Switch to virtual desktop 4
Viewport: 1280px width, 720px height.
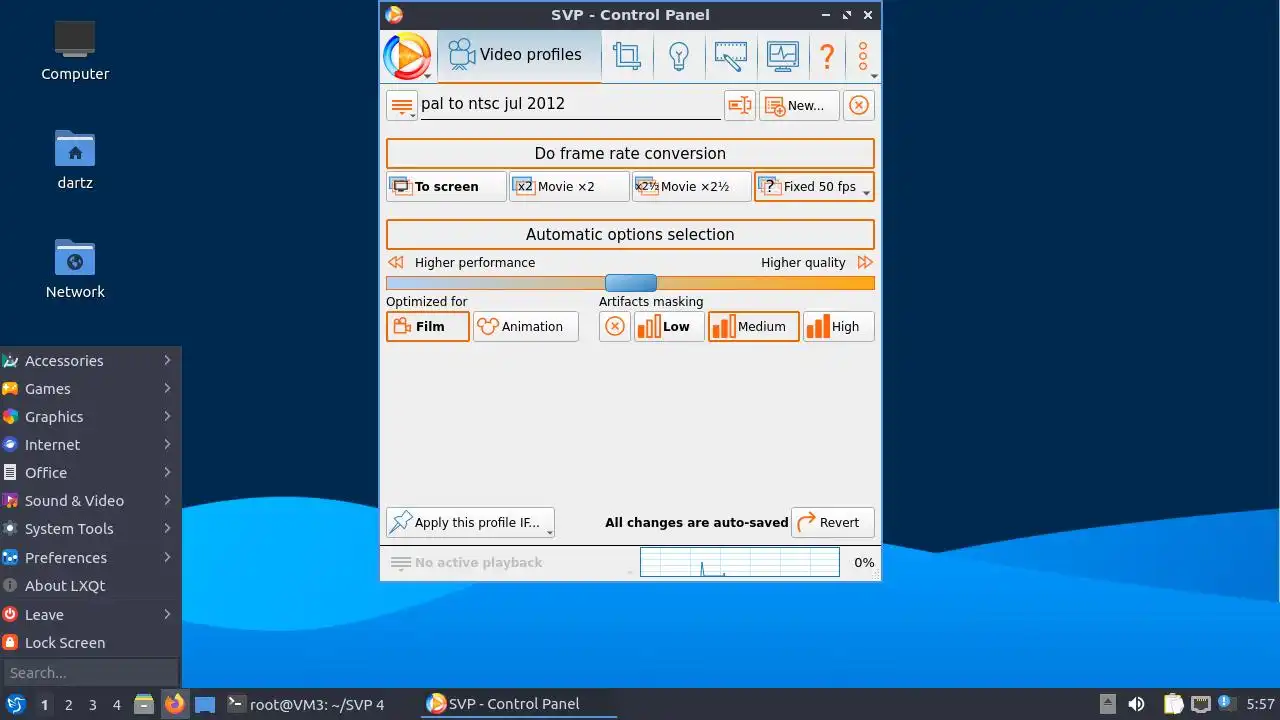116,705
